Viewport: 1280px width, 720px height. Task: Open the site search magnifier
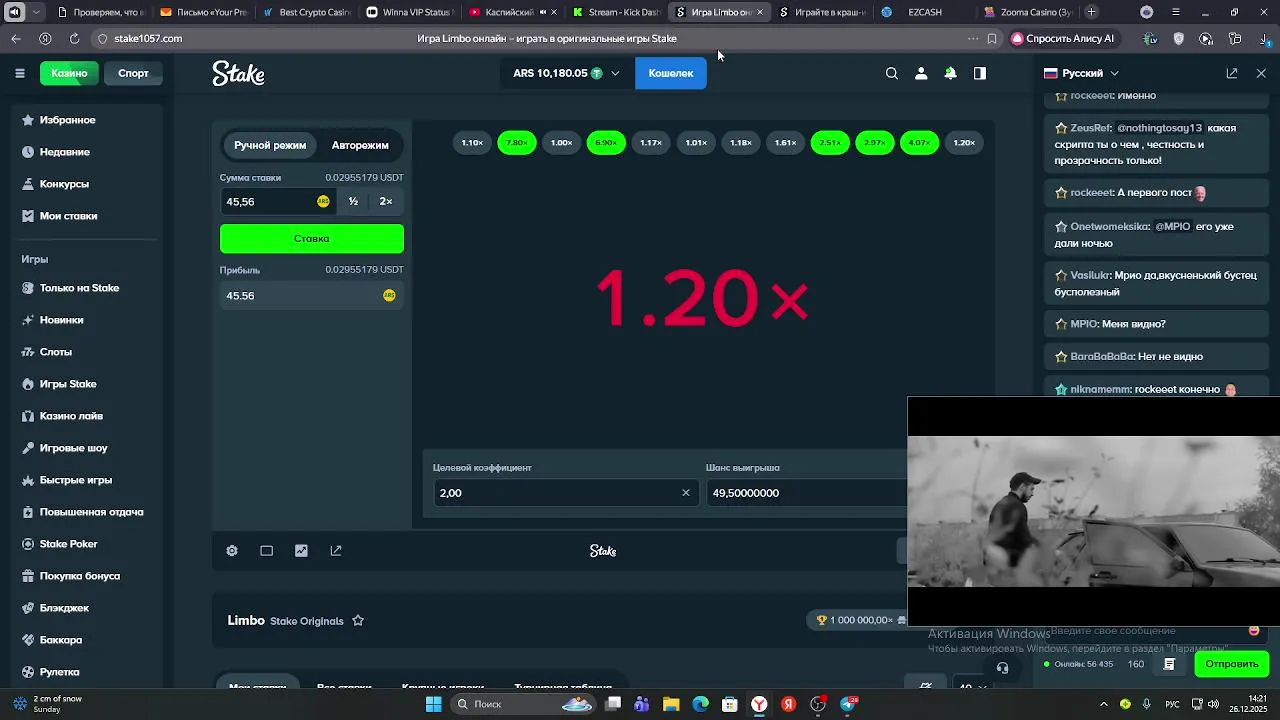(x=892, y=73)
